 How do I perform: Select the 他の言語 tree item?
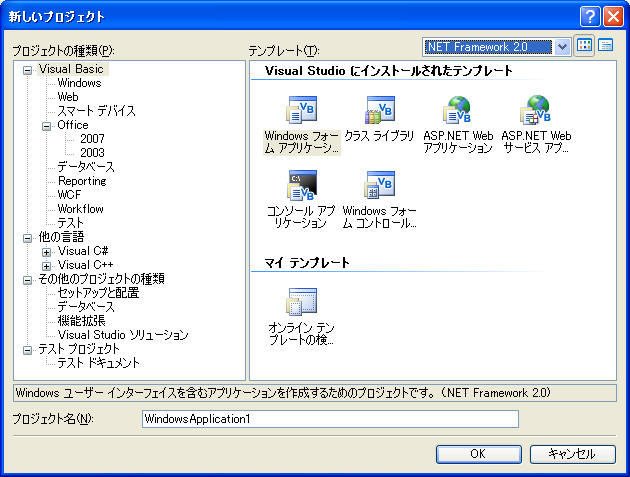[x=61, y=237]
